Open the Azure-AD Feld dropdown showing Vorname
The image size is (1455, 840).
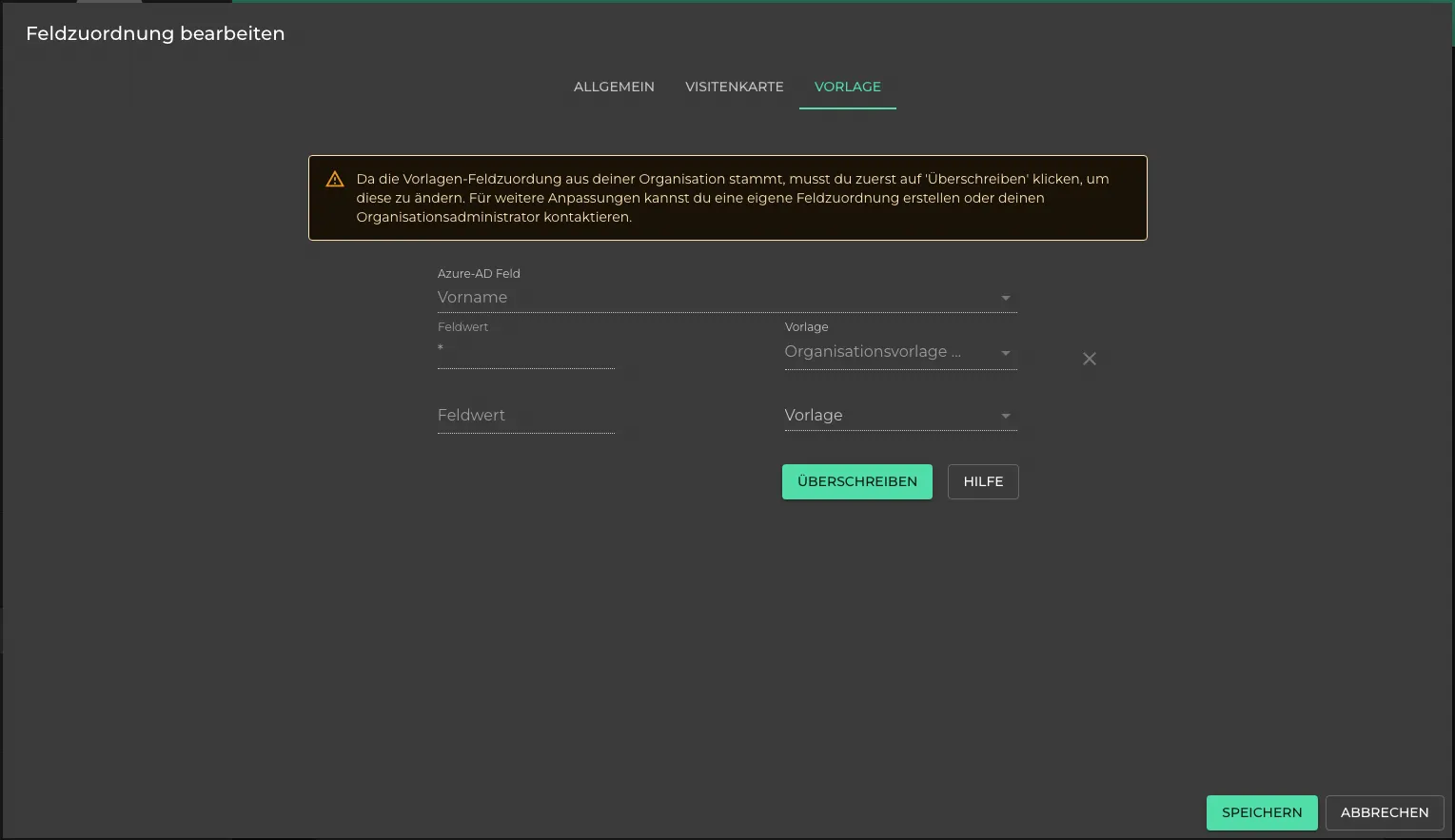click(x=727, y=298)
